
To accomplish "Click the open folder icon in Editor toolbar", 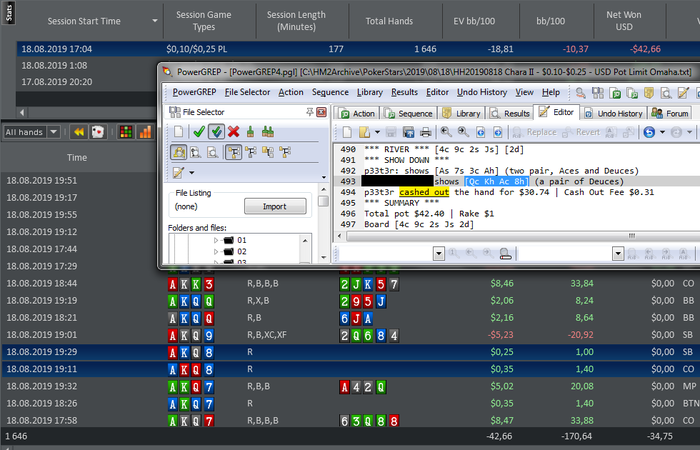I will click(x=365, y=132).
